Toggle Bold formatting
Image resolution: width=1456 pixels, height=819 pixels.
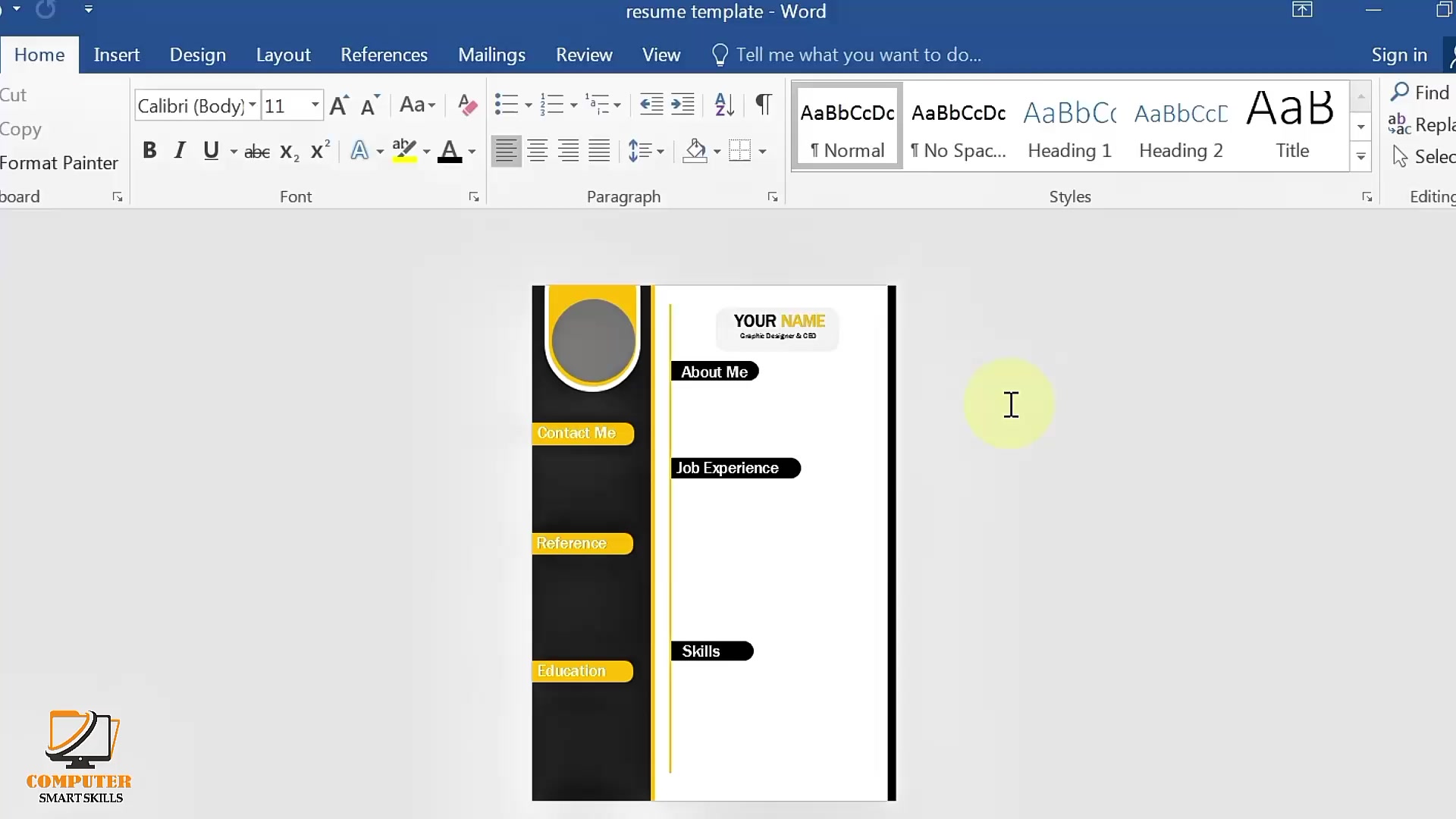point(149,151)
